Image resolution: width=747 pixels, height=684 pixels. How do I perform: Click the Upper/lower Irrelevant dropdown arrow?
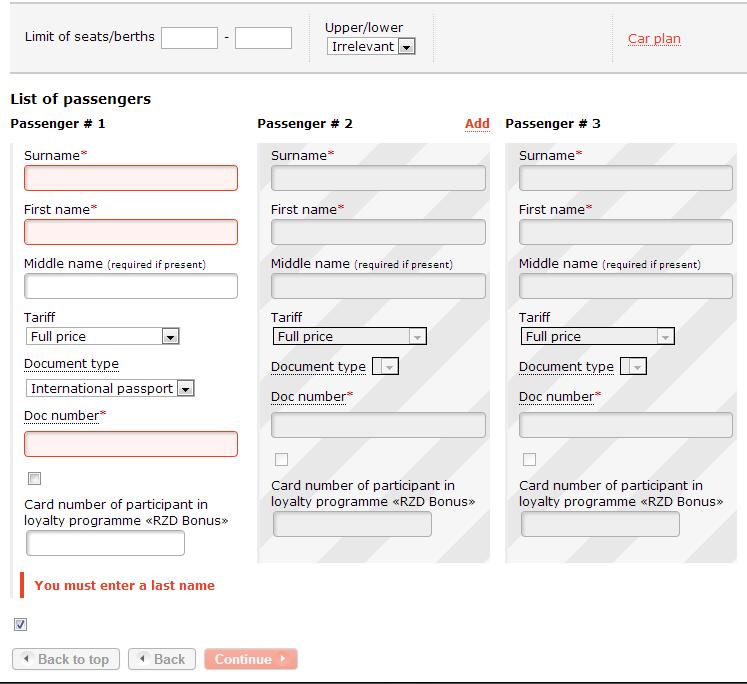[406, 47]
